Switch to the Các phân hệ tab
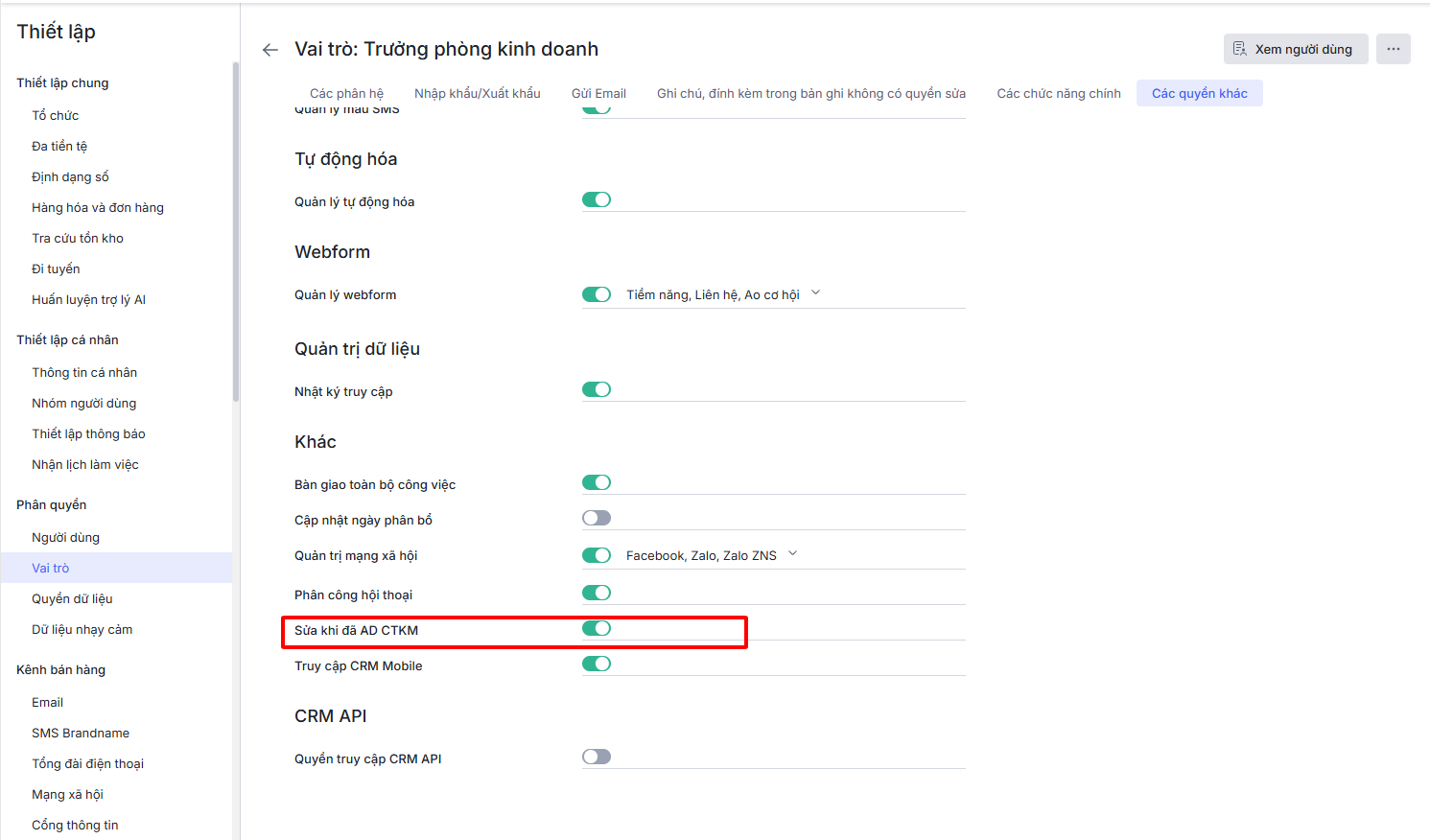The image size is (1430, 840). 346,93
